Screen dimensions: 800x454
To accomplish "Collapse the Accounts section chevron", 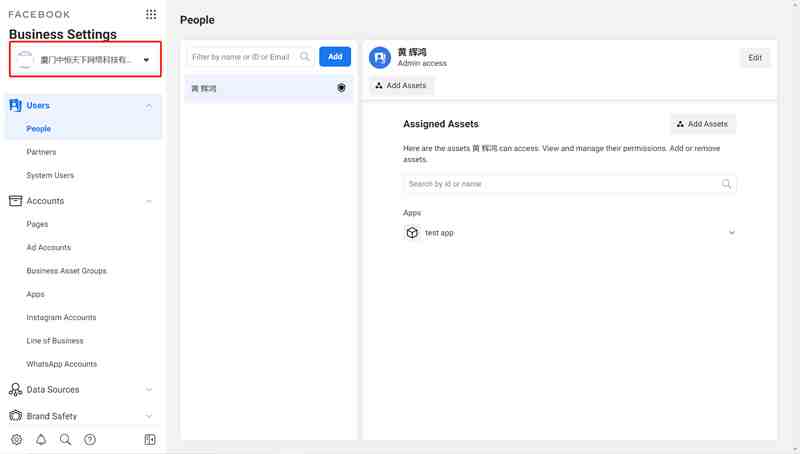I will [x=148, y=201].
